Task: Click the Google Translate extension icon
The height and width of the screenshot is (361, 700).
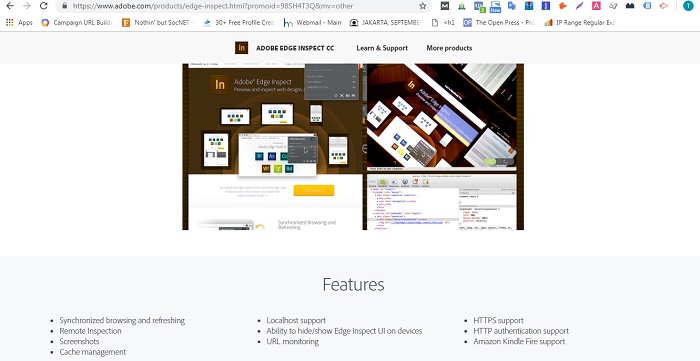Action: [512, 6]
